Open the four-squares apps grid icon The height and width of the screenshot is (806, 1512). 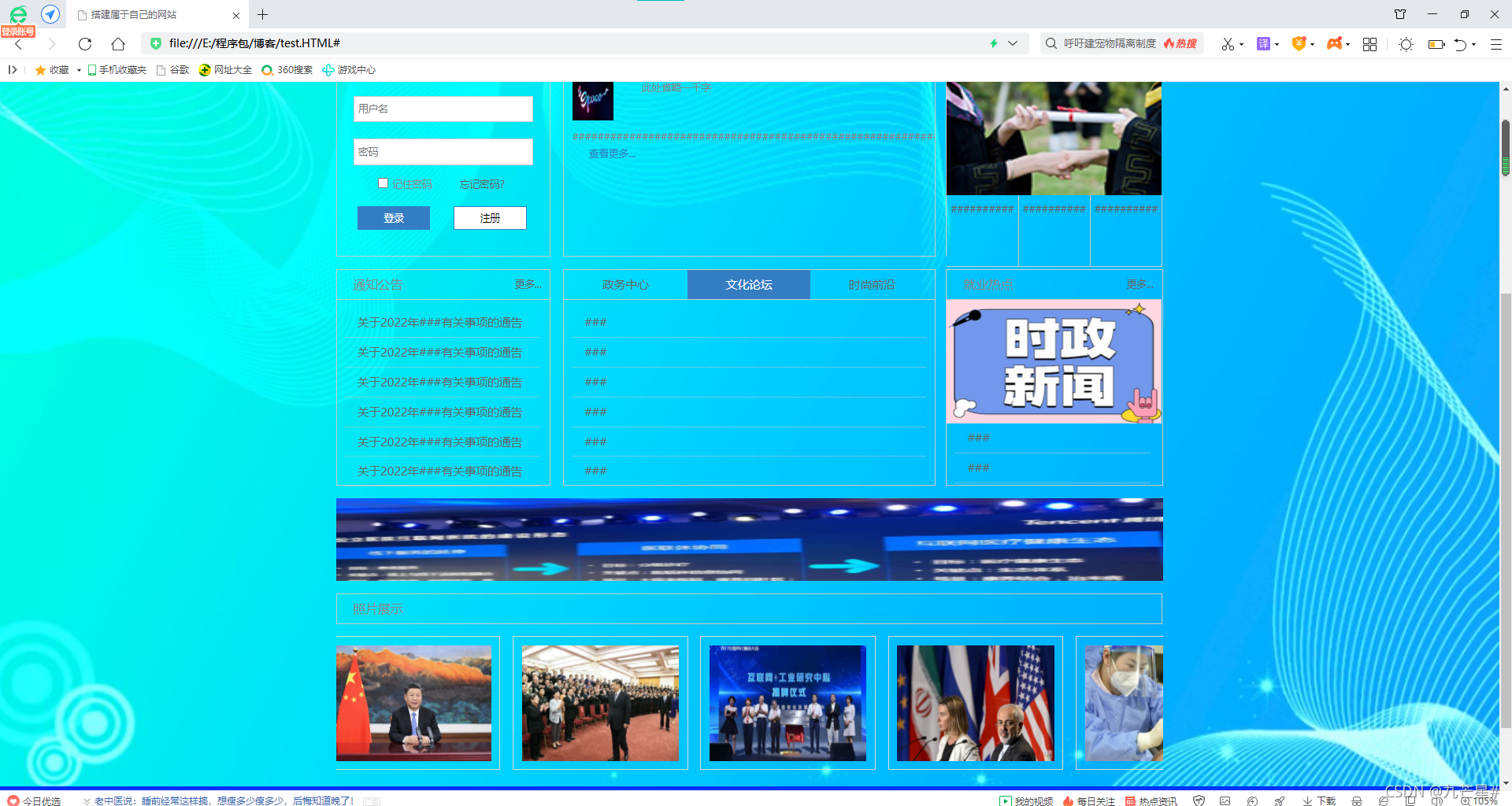[x=1369, y=44]
